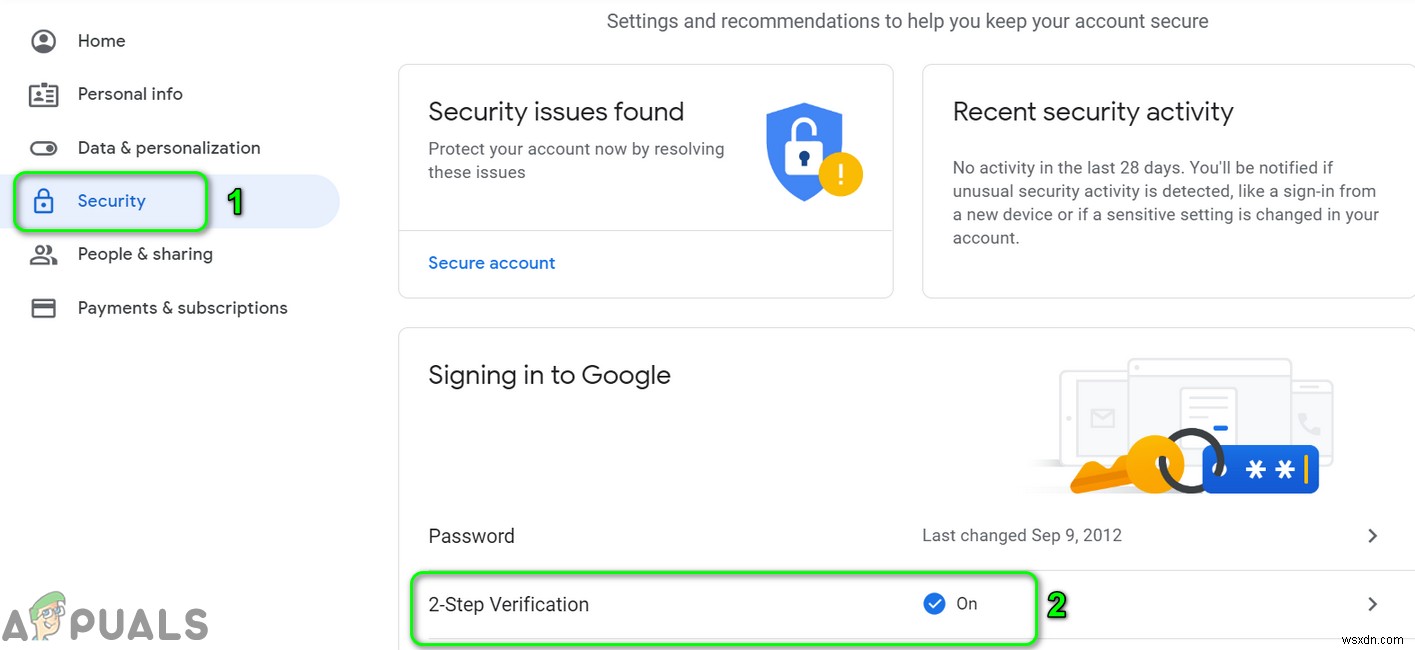This screenshot has width=1415, height=650.
Task: Click the Secure account link
Action: pos(491,262)
